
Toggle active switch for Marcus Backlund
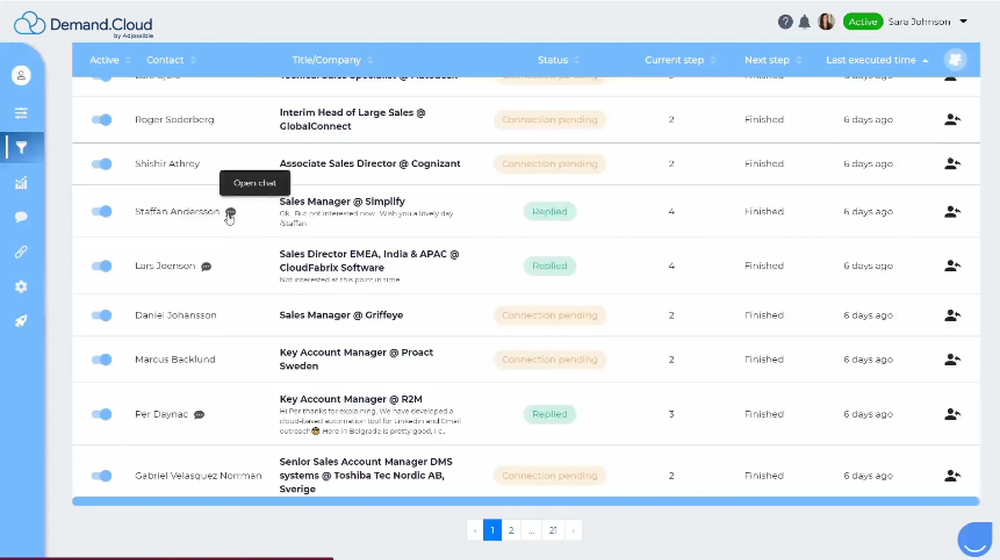[x=101, y=359]
